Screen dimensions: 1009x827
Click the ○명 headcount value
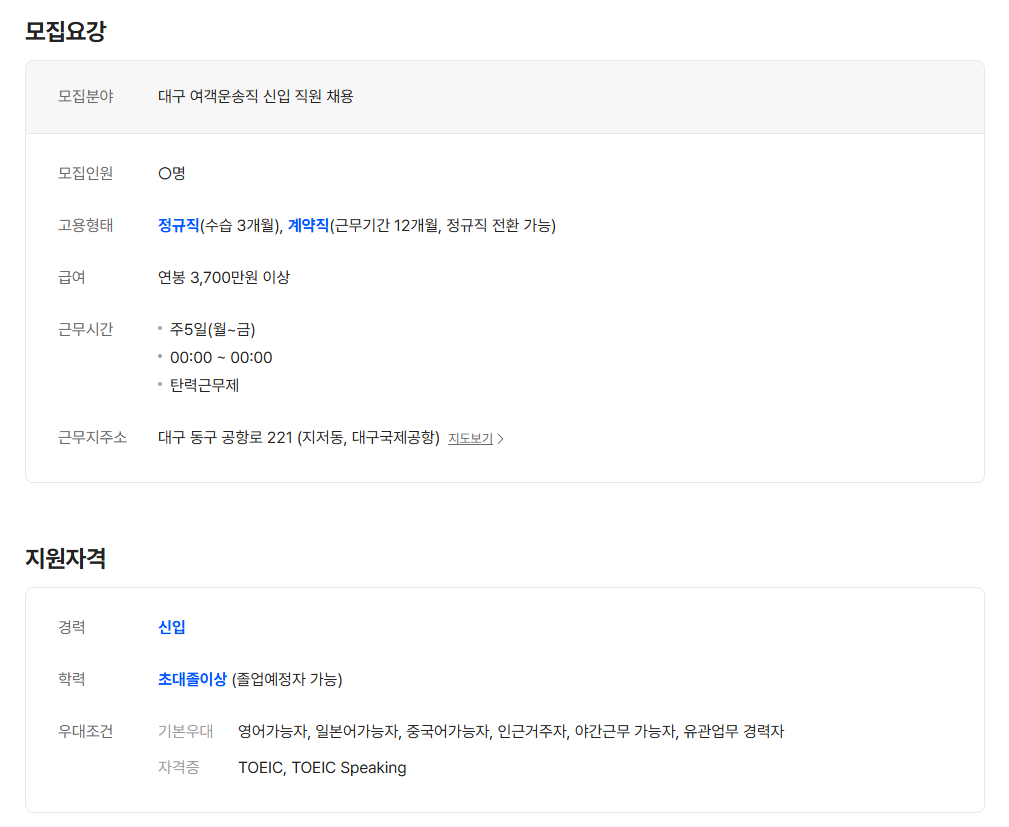tap(172, 173)
